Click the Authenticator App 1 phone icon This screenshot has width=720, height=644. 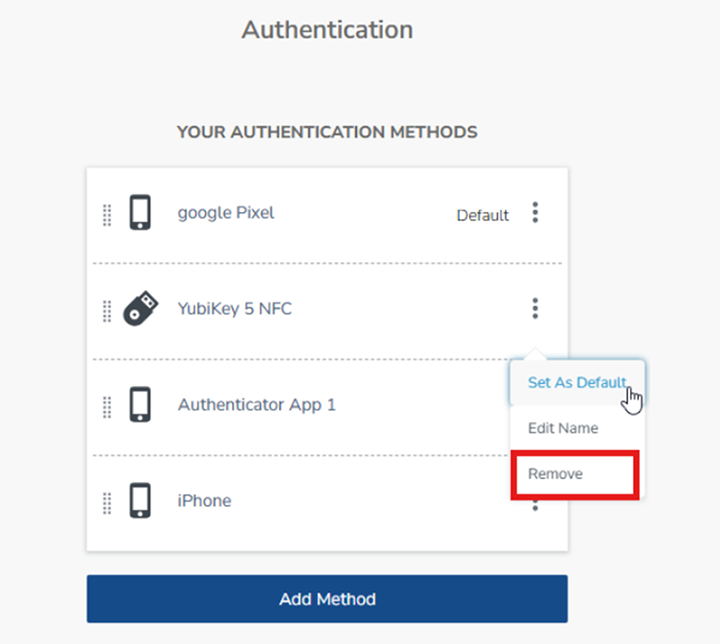click(141, 405)
